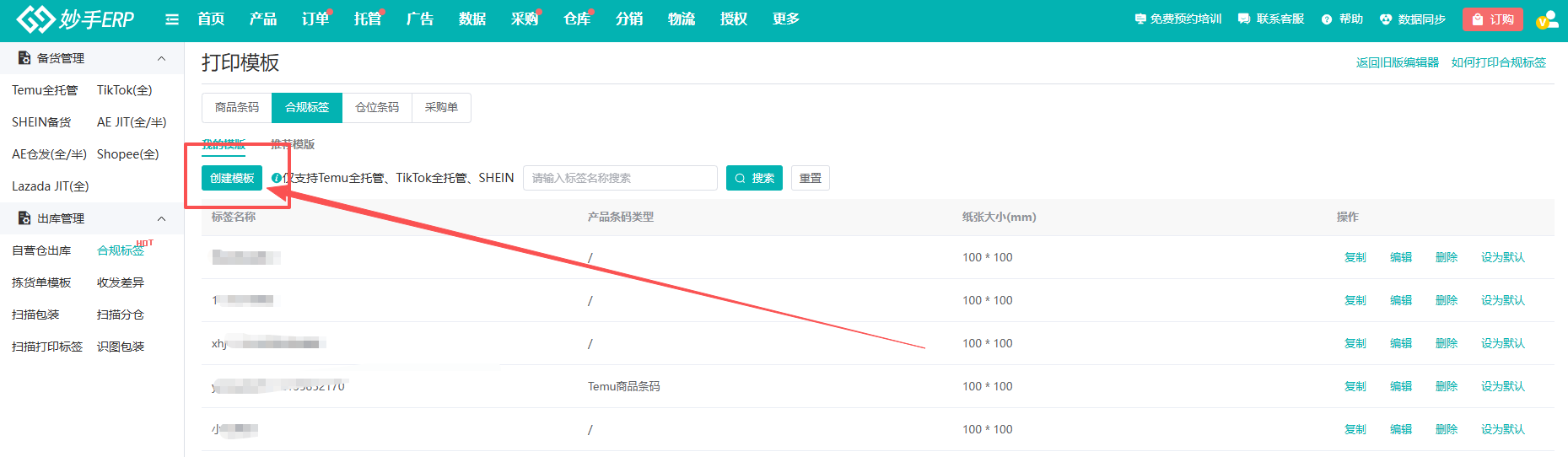
Task: Open 识图包装 in sidebar
Action: point(121,347)
